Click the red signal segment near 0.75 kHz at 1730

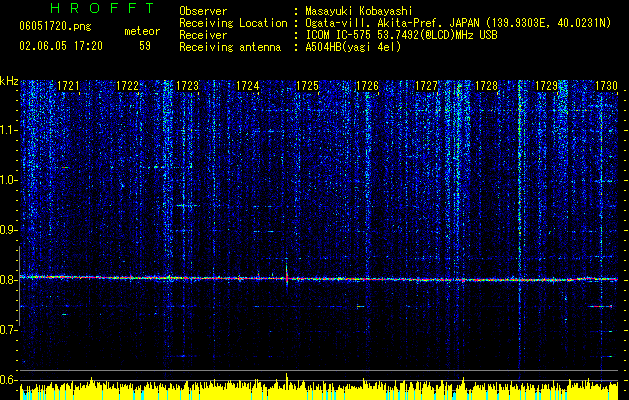tap(603, 306)
